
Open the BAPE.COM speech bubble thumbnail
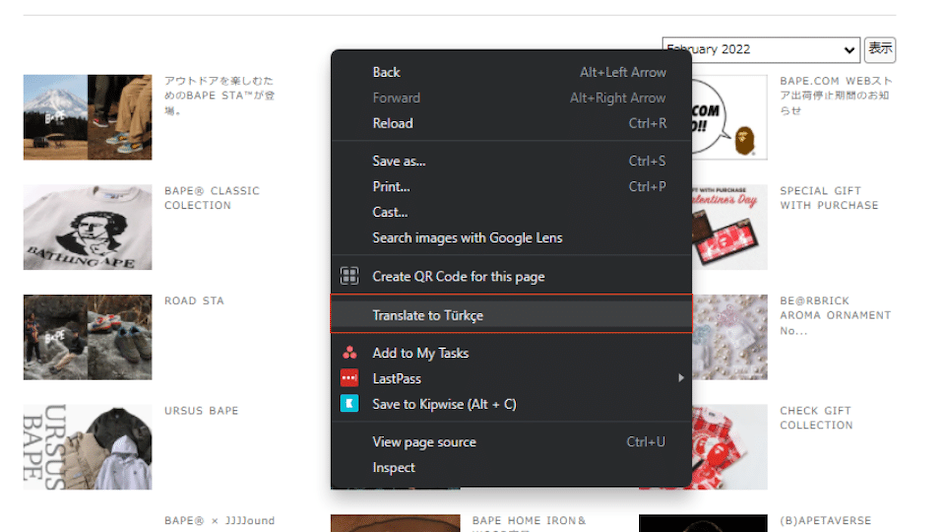(x=729, y=117)
